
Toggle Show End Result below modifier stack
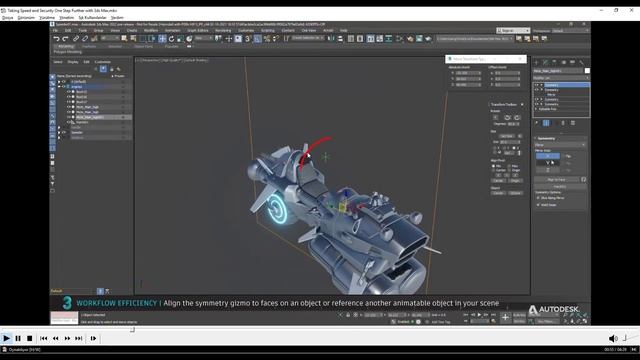[x=546, y=123]
